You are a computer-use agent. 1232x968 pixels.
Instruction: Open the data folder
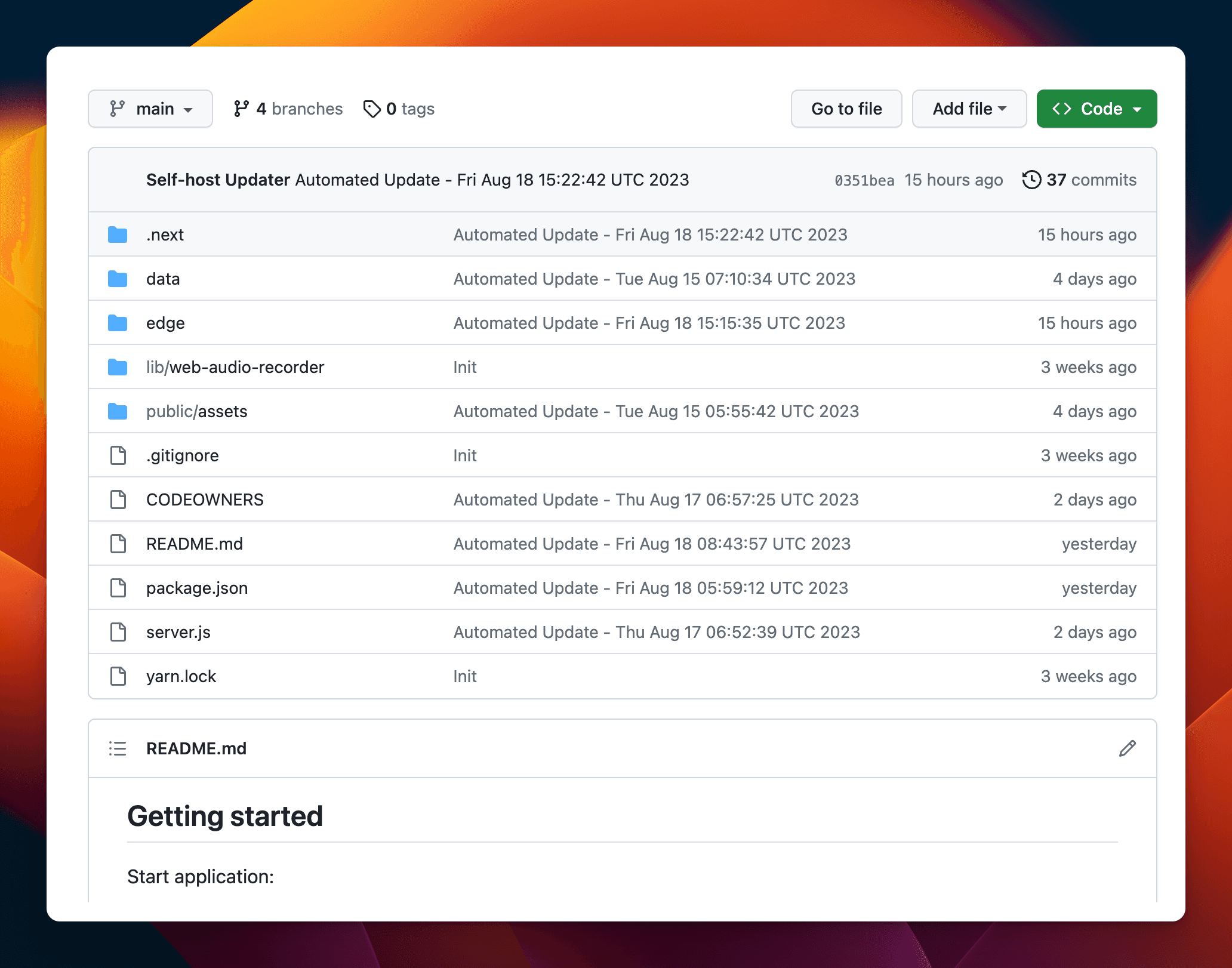(163, 279)
